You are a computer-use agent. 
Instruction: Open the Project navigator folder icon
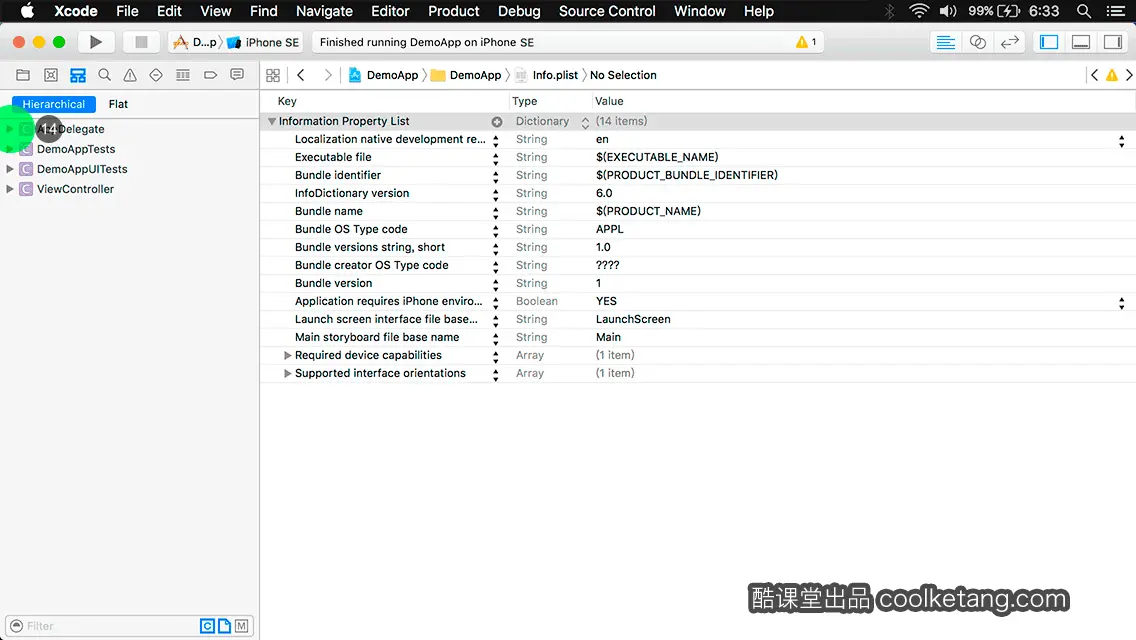click(23, 75)
